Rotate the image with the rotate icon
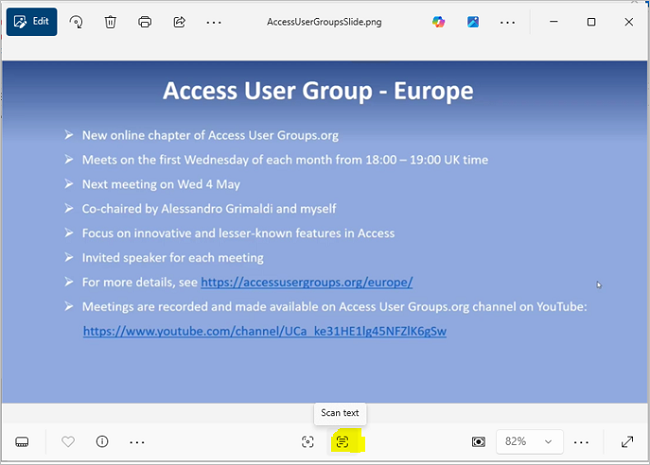The image size is (650, 465). coord(76,22)
